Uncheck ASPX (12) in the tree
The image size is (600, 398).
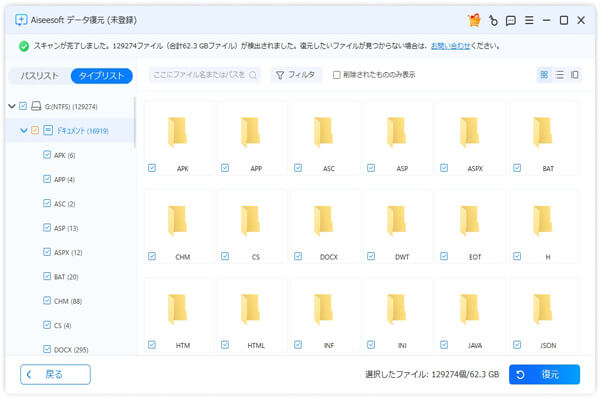tap(47, 252)
